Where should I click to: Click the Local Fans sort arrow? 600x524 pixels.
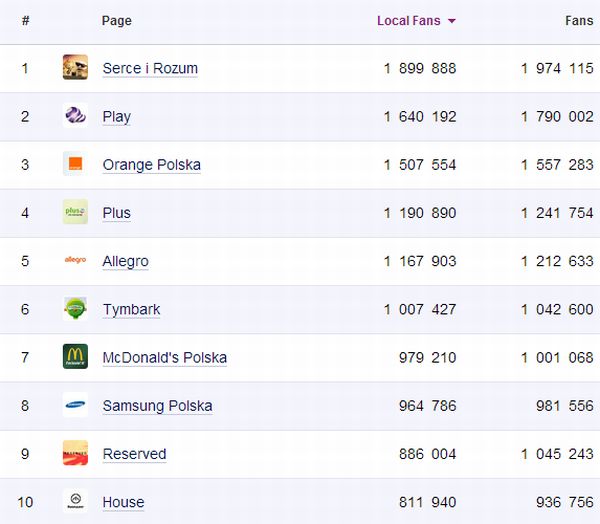452,22
